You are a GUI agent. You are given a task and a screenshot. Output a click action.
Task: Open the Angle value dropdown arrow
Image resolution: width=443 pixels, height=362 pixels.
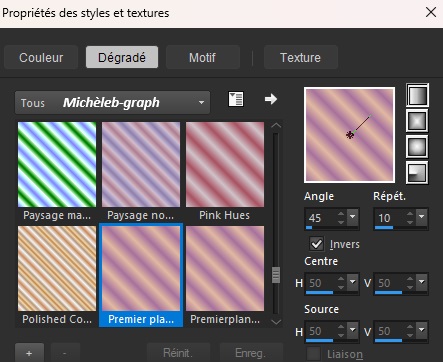pyautogui.click(x=352, y=216)
